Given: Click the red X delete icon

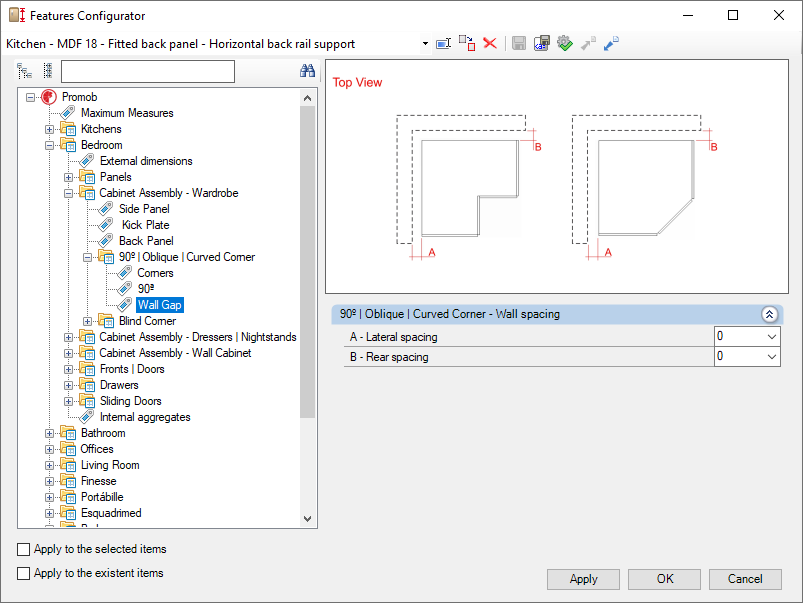Looking at the screenshot, I should click(490, 43).
